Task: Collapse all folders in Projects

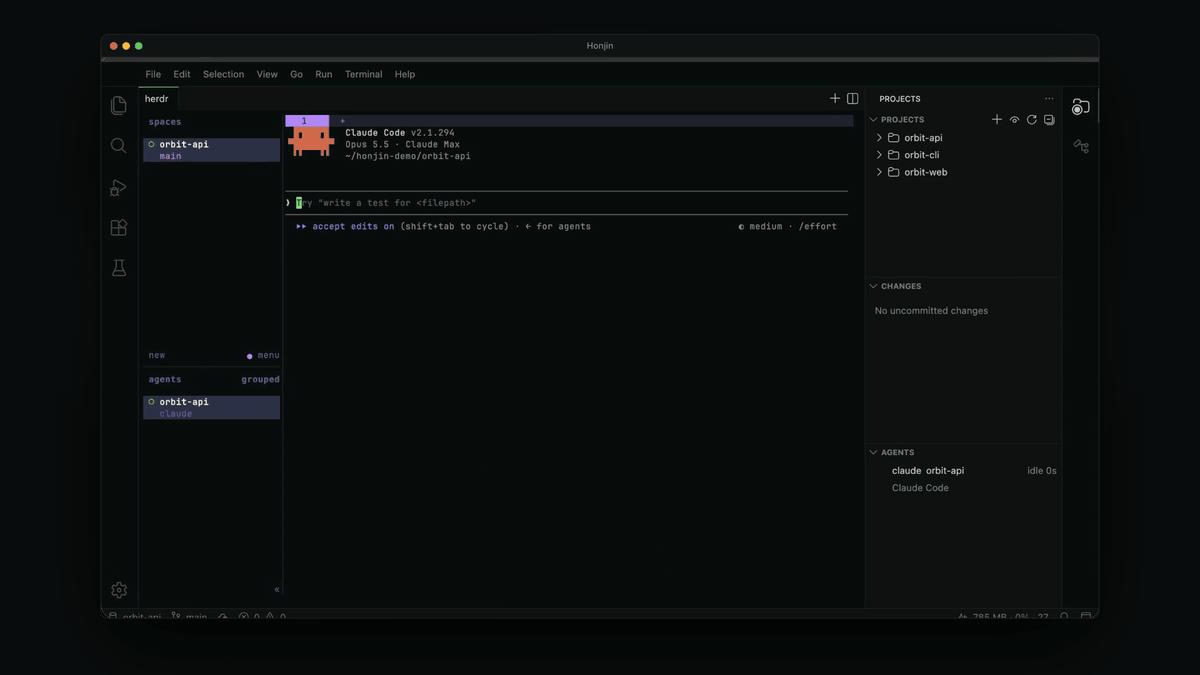Action: click(x=1049, y=120)
